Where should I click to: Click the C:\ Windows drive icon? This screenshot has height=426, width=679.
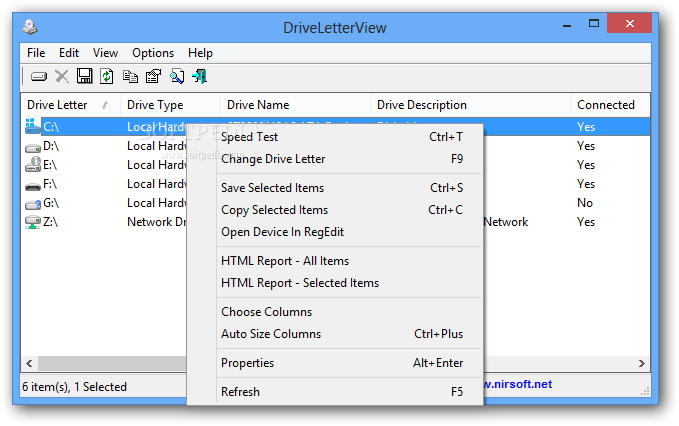pos(32,126)
